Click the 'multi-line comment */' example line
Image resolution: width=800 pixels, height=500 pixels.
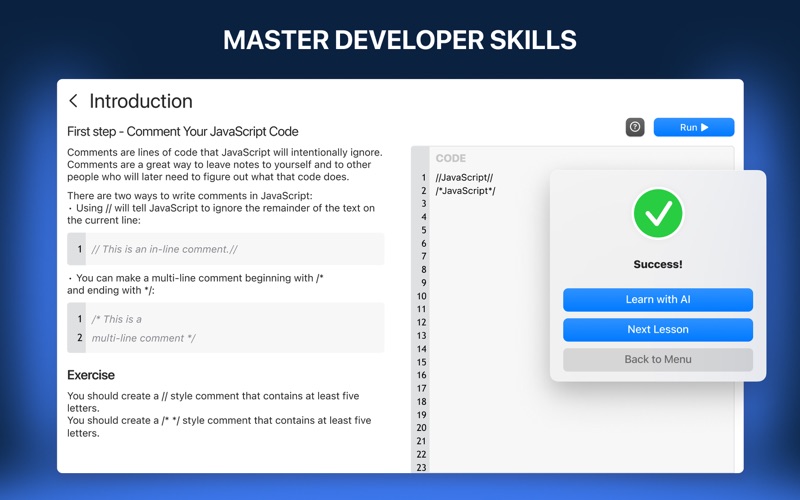tap(143, 338)
